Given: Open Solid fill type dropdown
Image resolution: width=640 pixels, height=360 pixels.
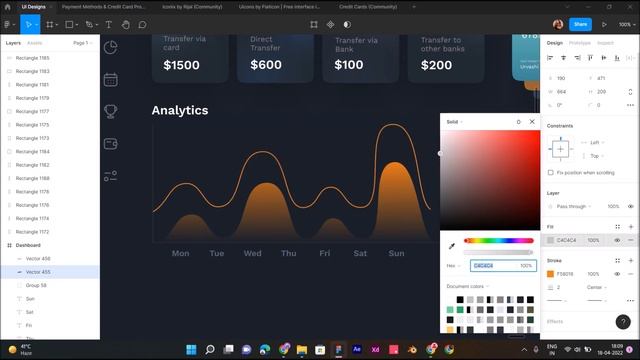Looking at the screenshot, I should click(x=454, y=122).
